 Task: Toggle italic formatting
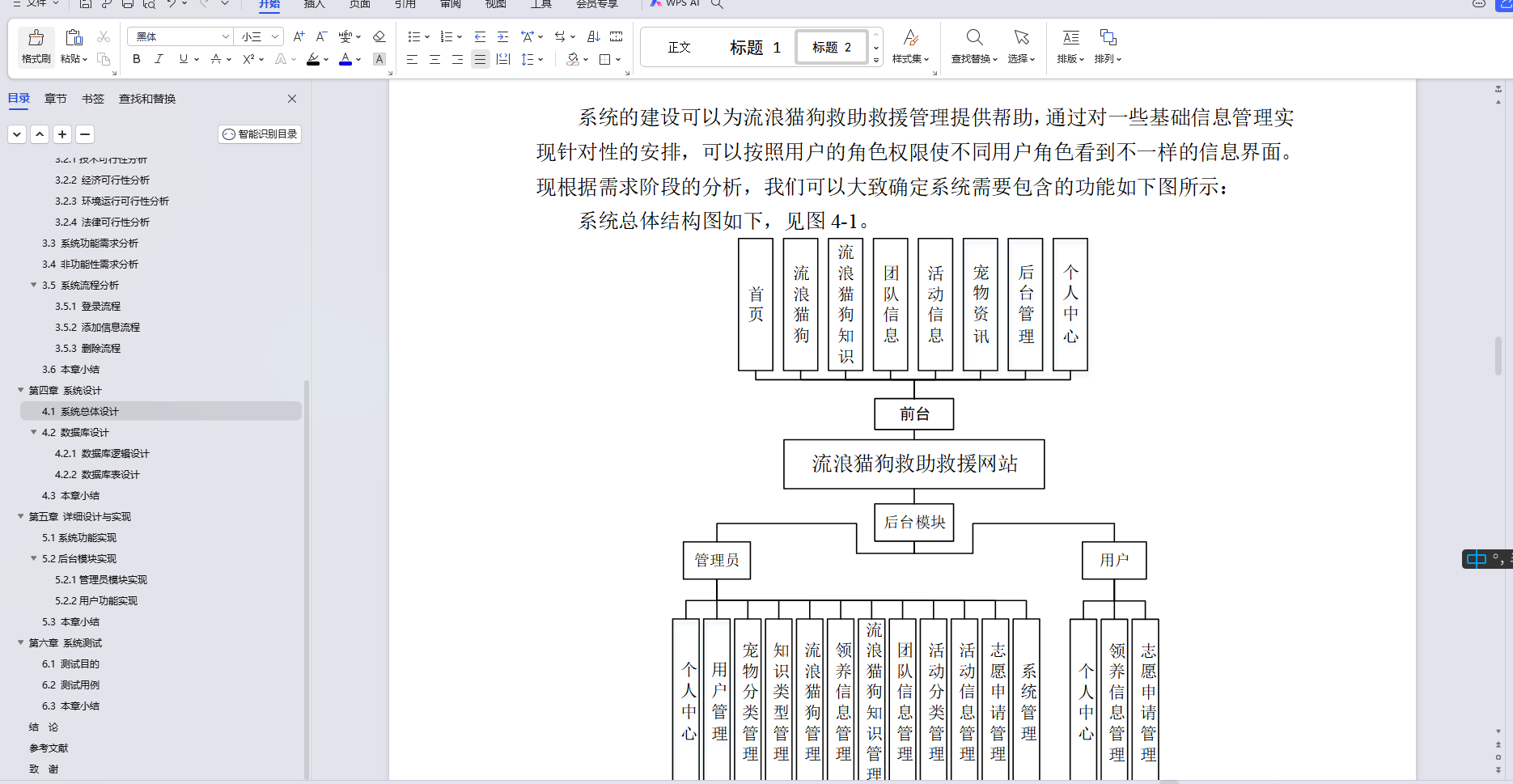pyautogui.click(x=159, y=59)
